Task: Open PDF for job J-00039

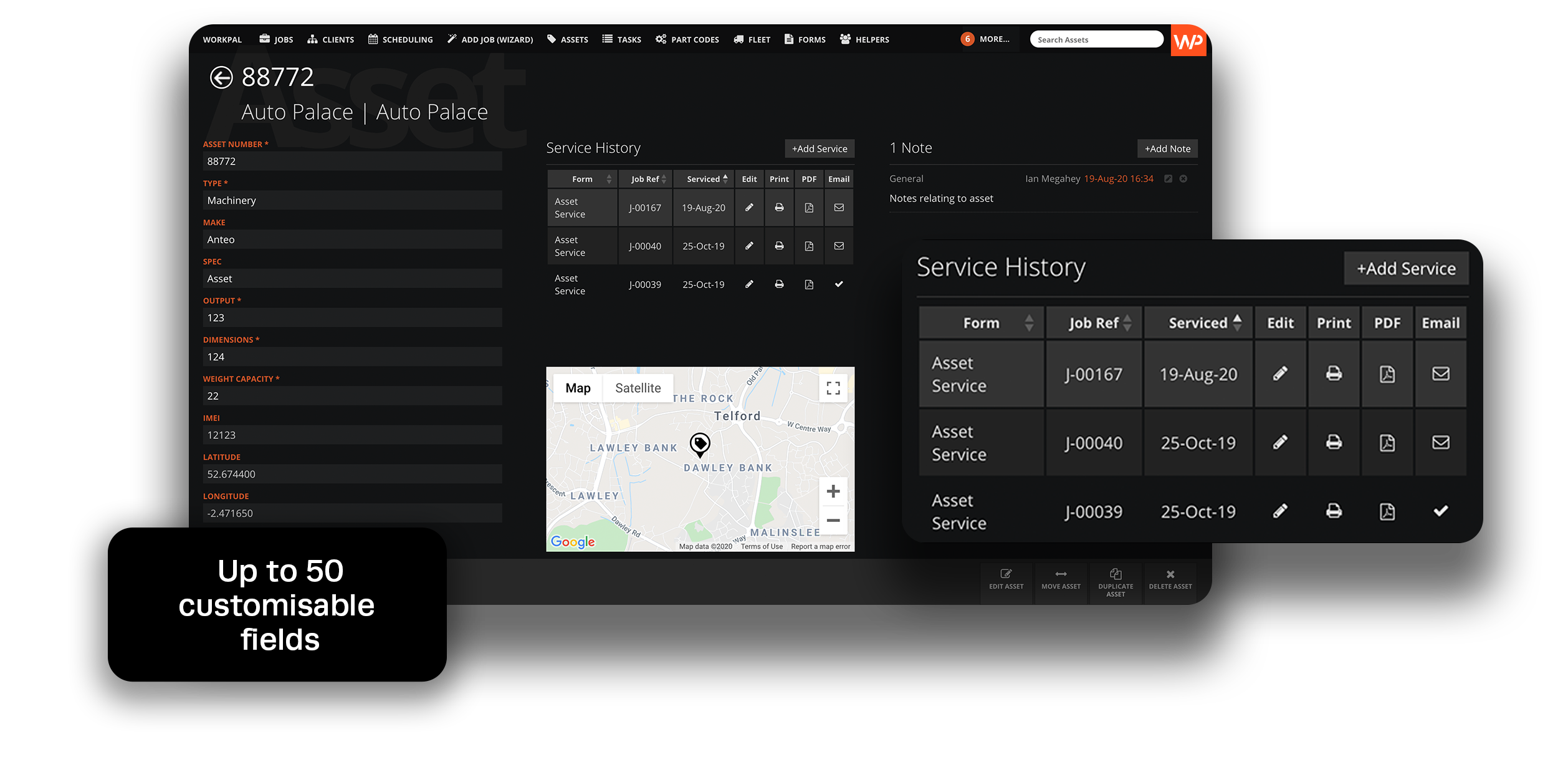Action: click(809, 285)
